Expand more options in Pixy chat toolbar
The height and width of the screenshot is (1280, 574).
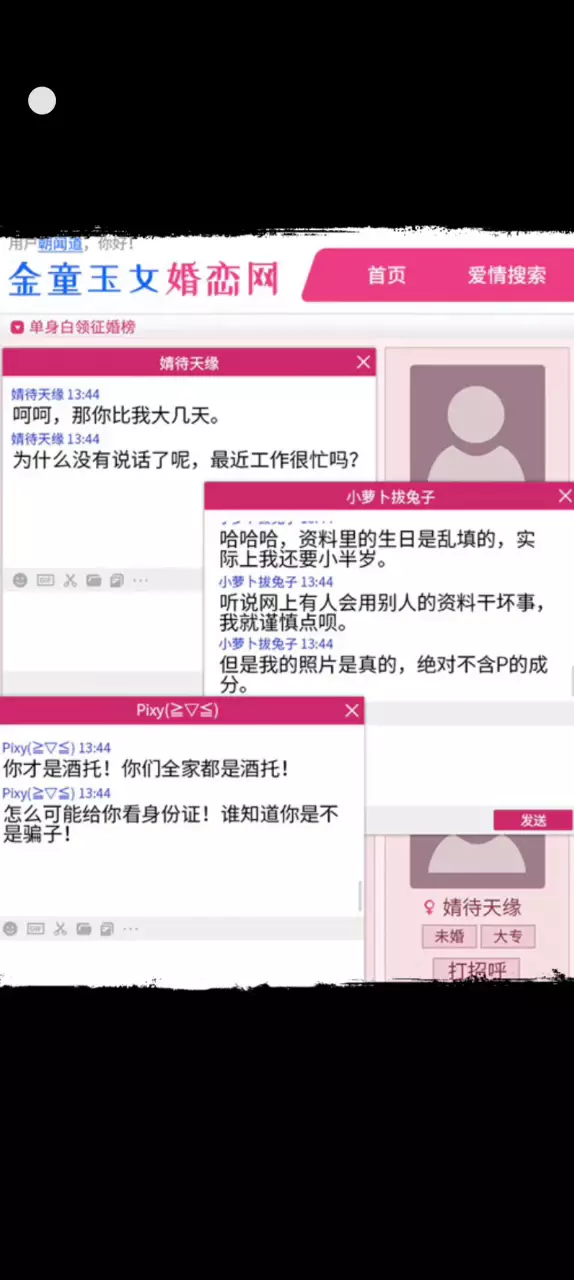pos(130,928)
